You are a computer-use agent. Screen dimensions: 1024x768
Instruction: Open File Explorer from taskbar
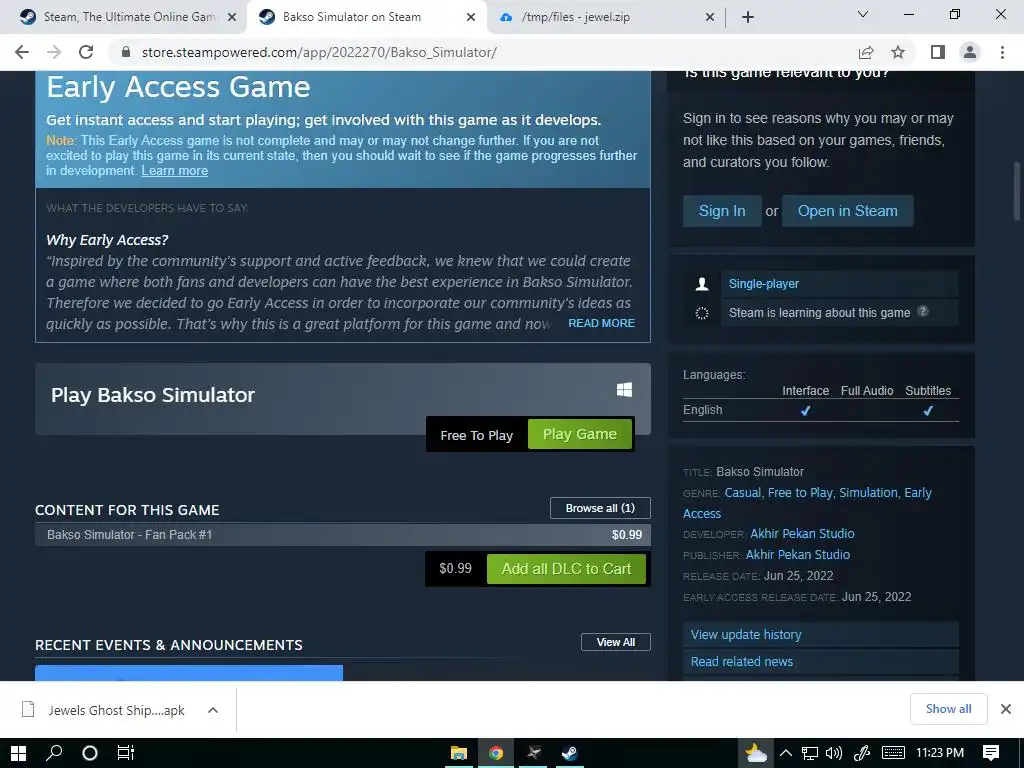(x=459, y=753)
